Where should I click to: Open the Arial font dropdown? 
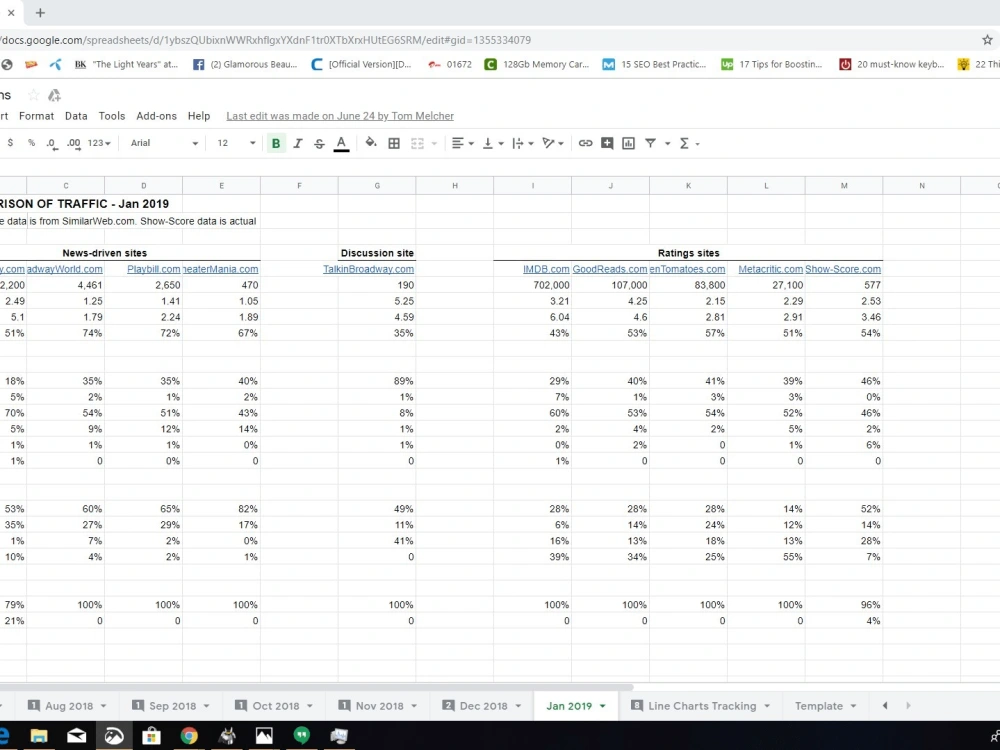click(164, 143)
